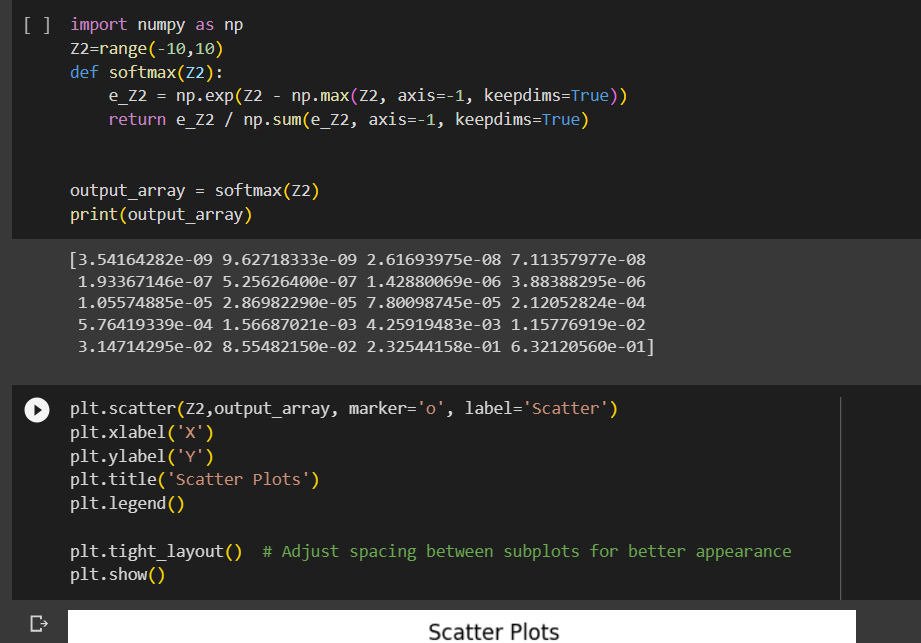
Task: Click the keepdims=True keyword argument
Action: pyautogui.click(x=548, y=94)
